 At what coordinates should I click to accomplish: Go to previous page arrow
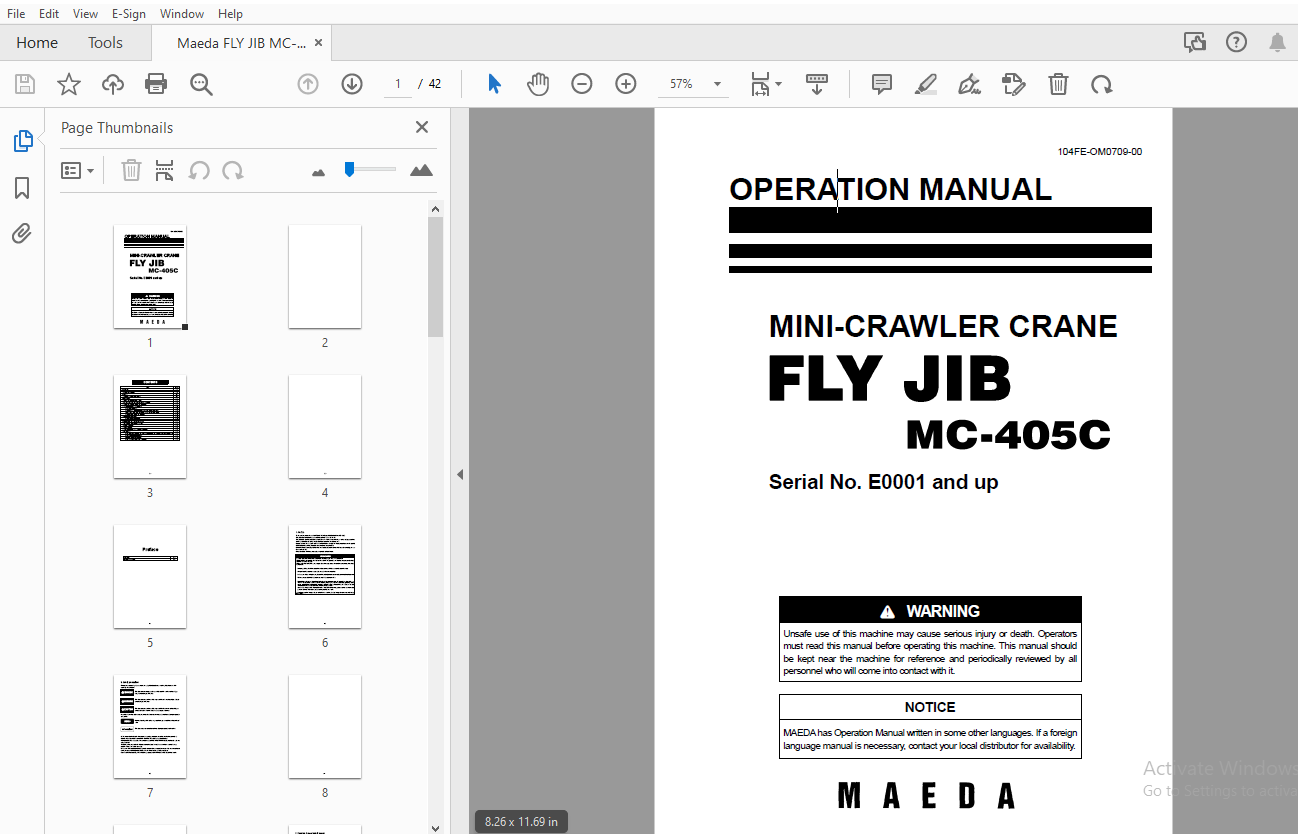click(x=308, y=84)
